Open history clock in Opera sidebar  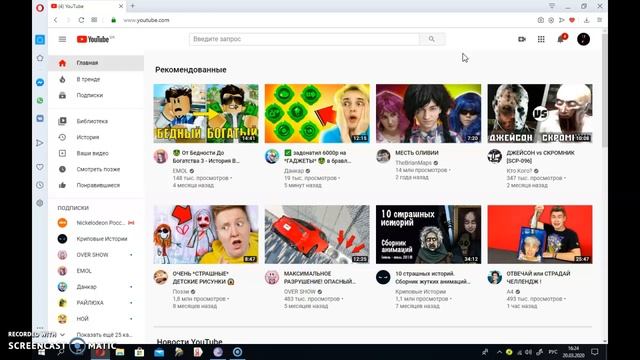40,185
